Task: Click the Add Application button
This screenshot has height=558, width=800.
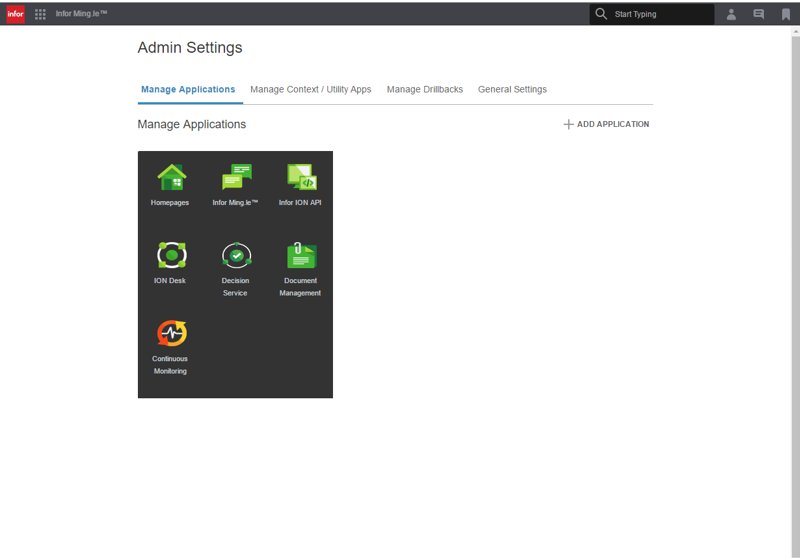Action: pos(606,125)
